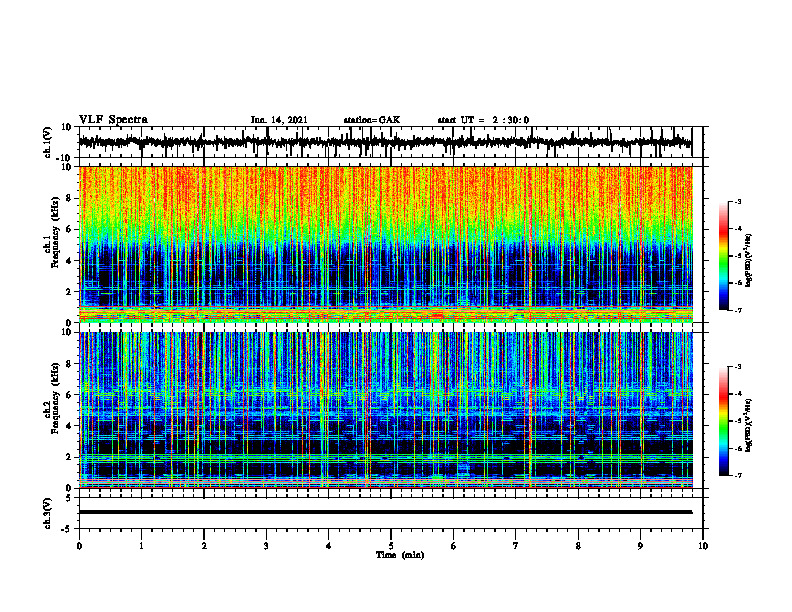Click the time axis tick label "3"
792x612 pixels.
point(266,546)
